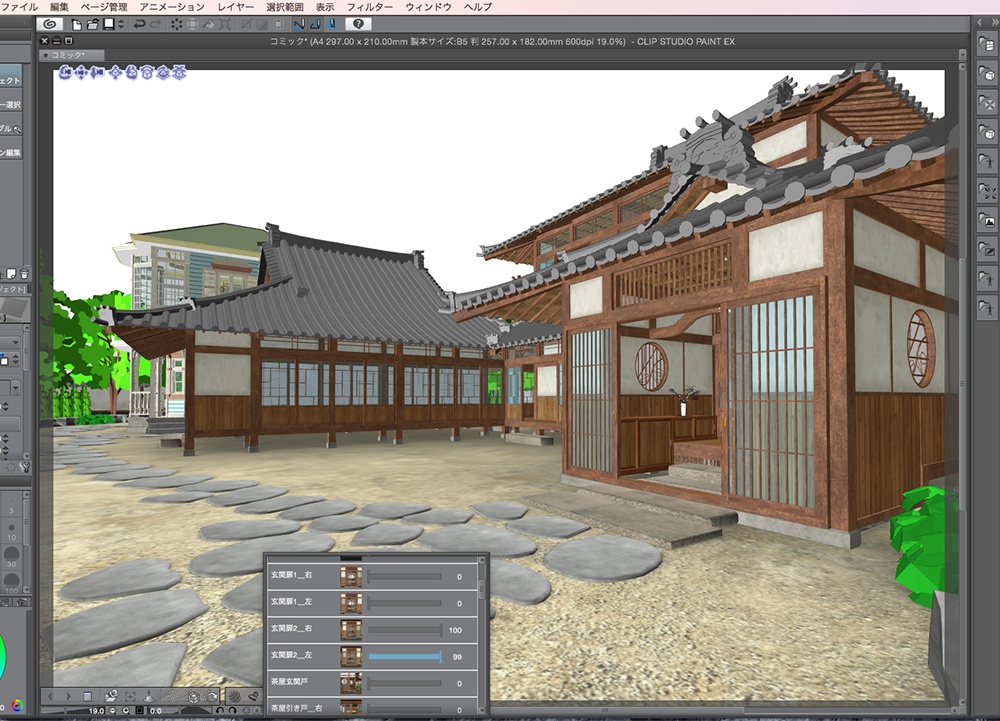This screenshot has height=721, width=1000.
Task: Click the camera dolly zoom icon
Action: click(97, 76)
